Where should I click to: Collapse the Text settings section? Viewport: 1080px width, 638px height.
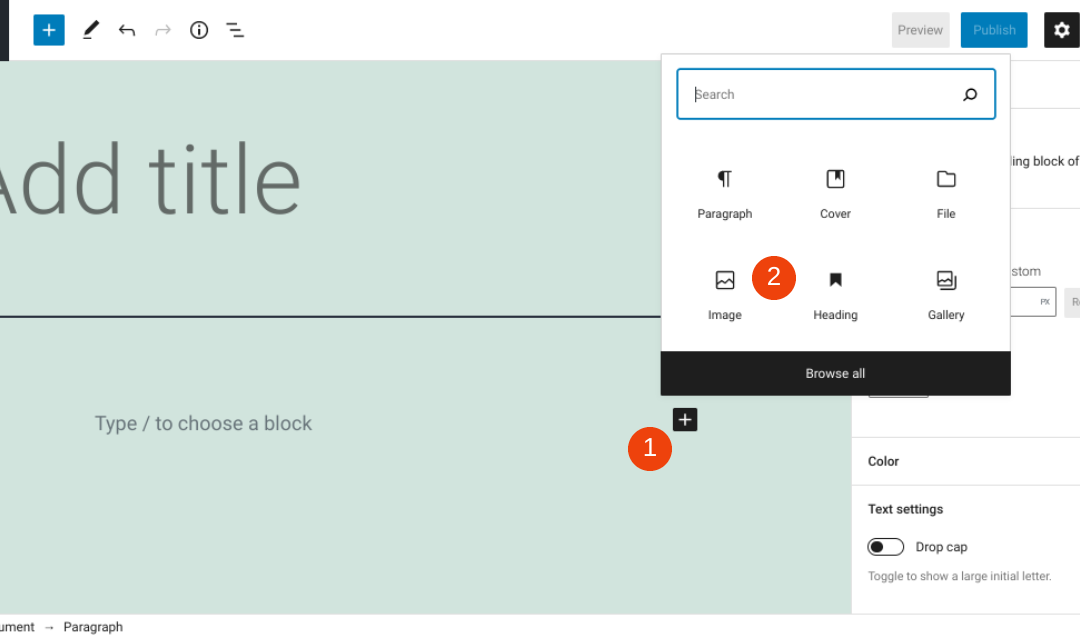[905, 509]
